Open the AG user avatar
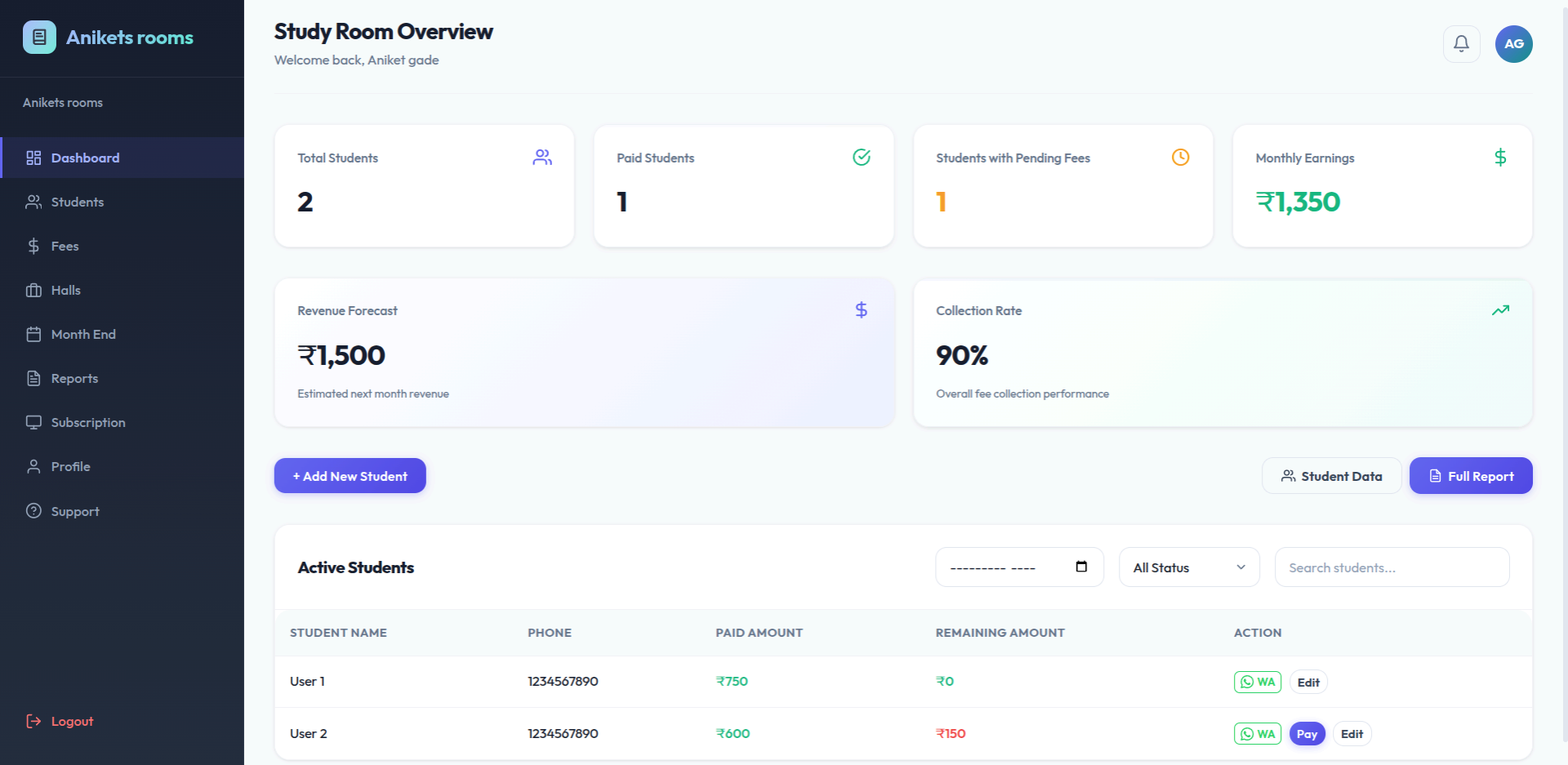This screenshot has height=765, width=1568. pyautogui.click(x=1513, y=44)
